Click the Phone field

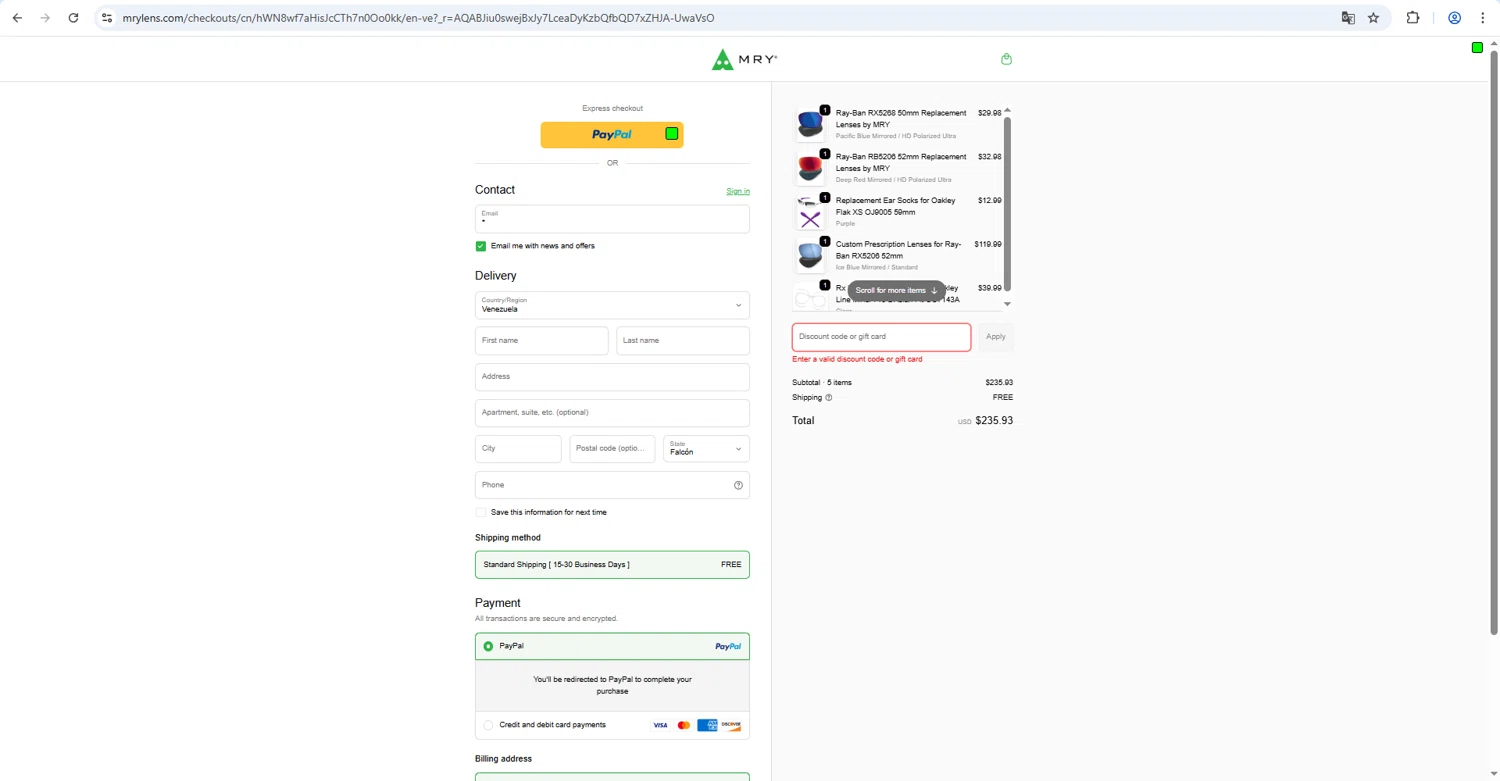[612, 485]
